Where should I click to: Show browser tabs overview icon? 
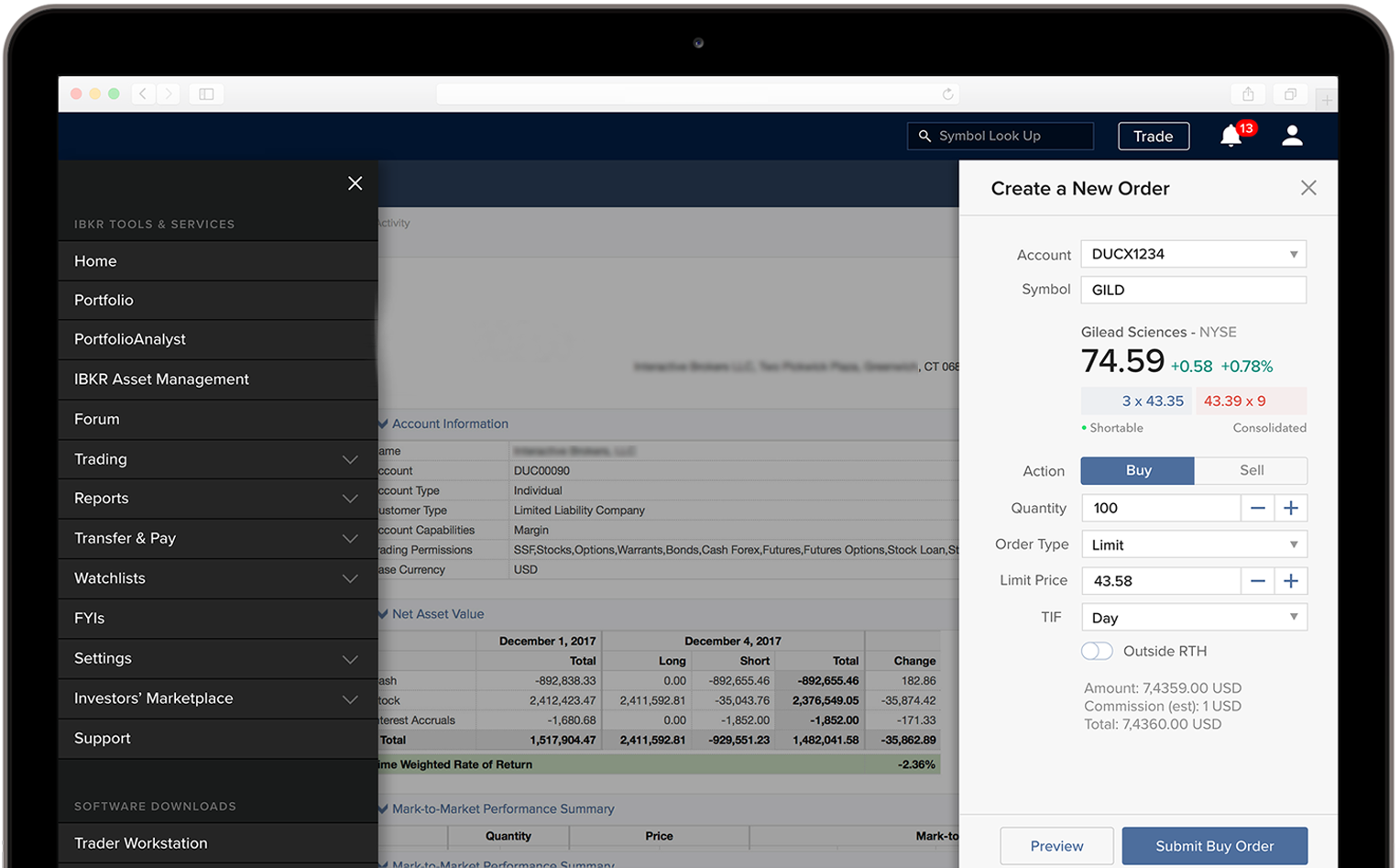tap(1290, 93)
